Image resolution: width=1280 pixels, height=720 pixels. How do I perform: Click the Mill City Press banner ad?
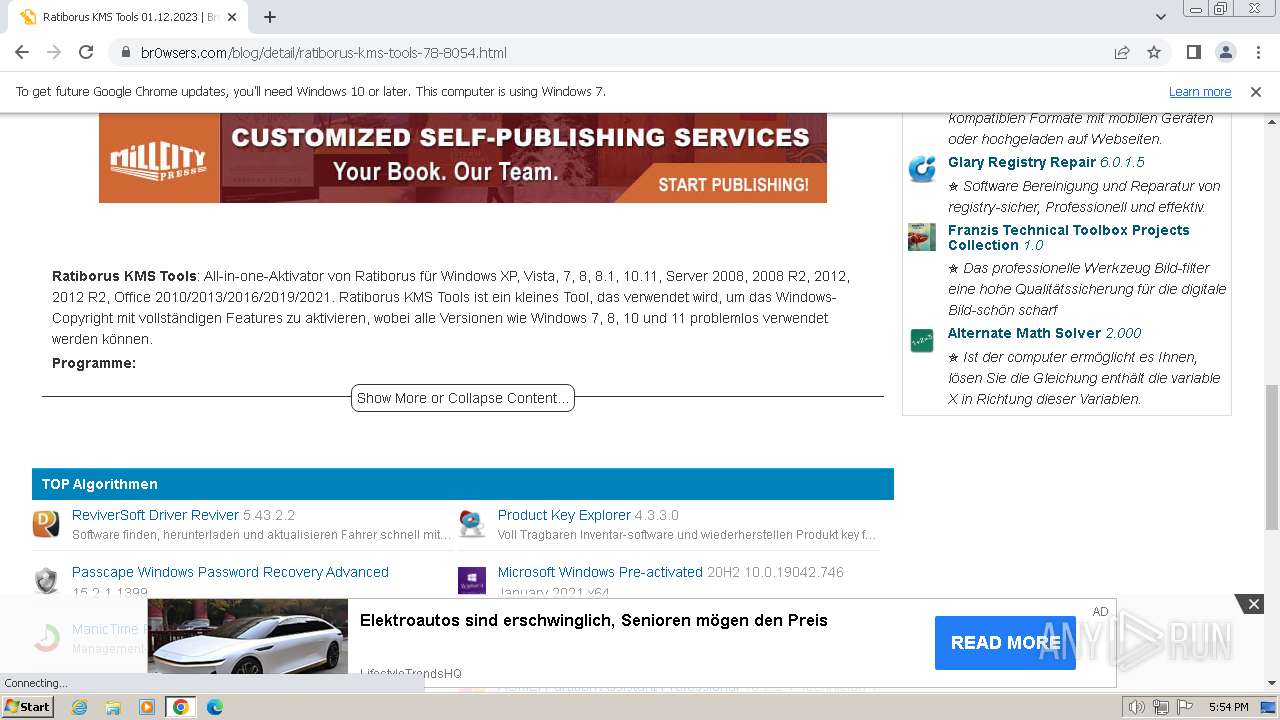[x=463, y=158]
